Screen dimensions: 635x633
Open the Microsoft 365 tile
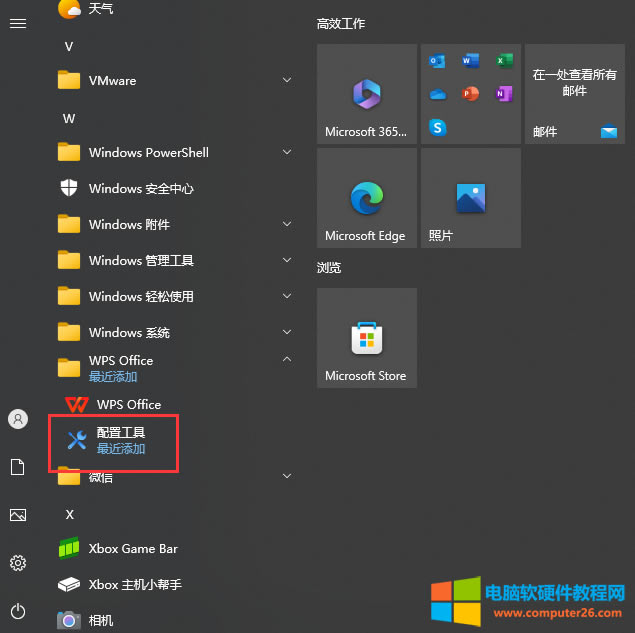(366, 94)
